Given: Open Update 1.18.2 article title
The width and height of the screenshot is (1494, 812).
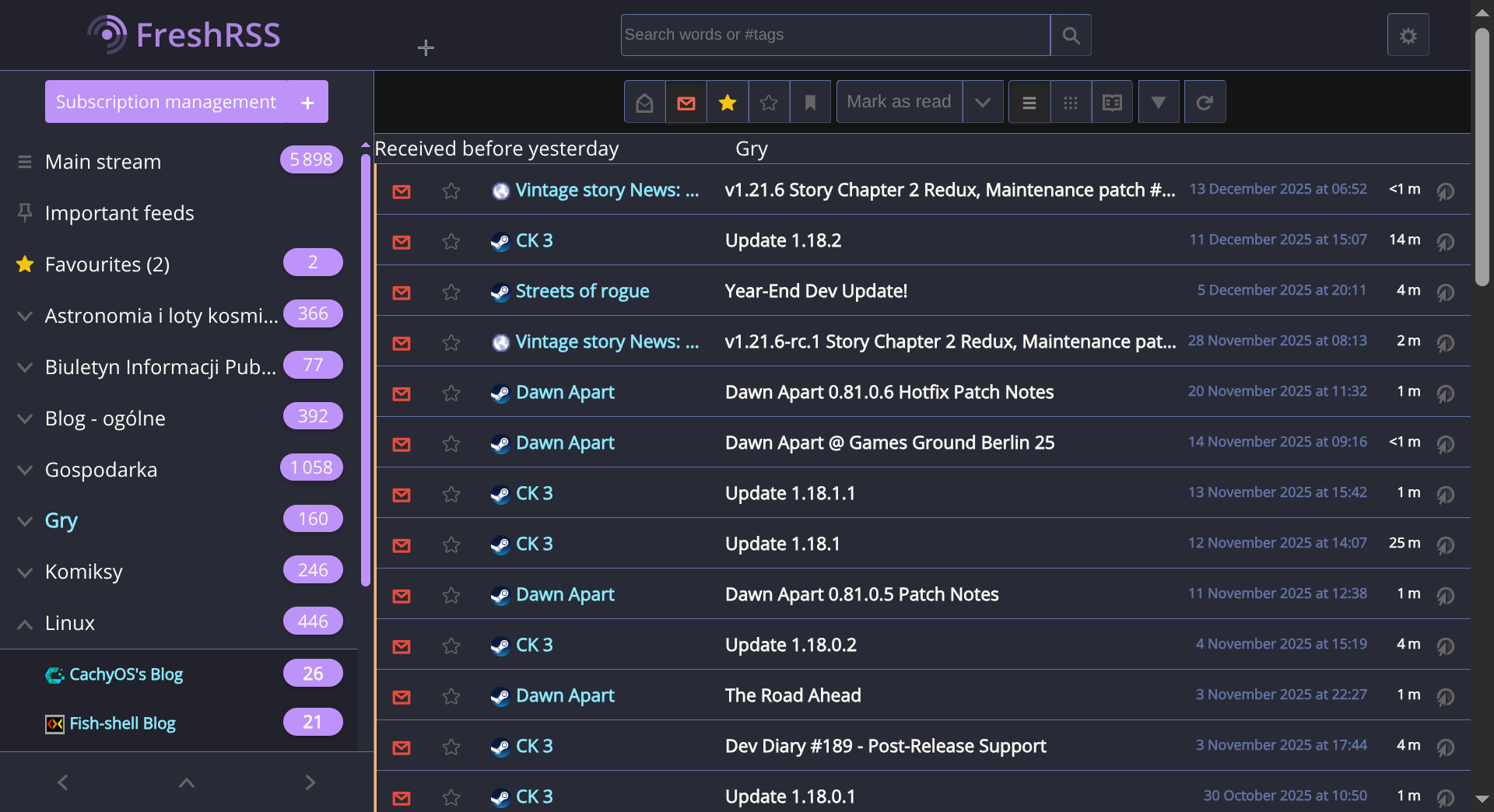Looking at the screenshot, I should pos(783,240).
